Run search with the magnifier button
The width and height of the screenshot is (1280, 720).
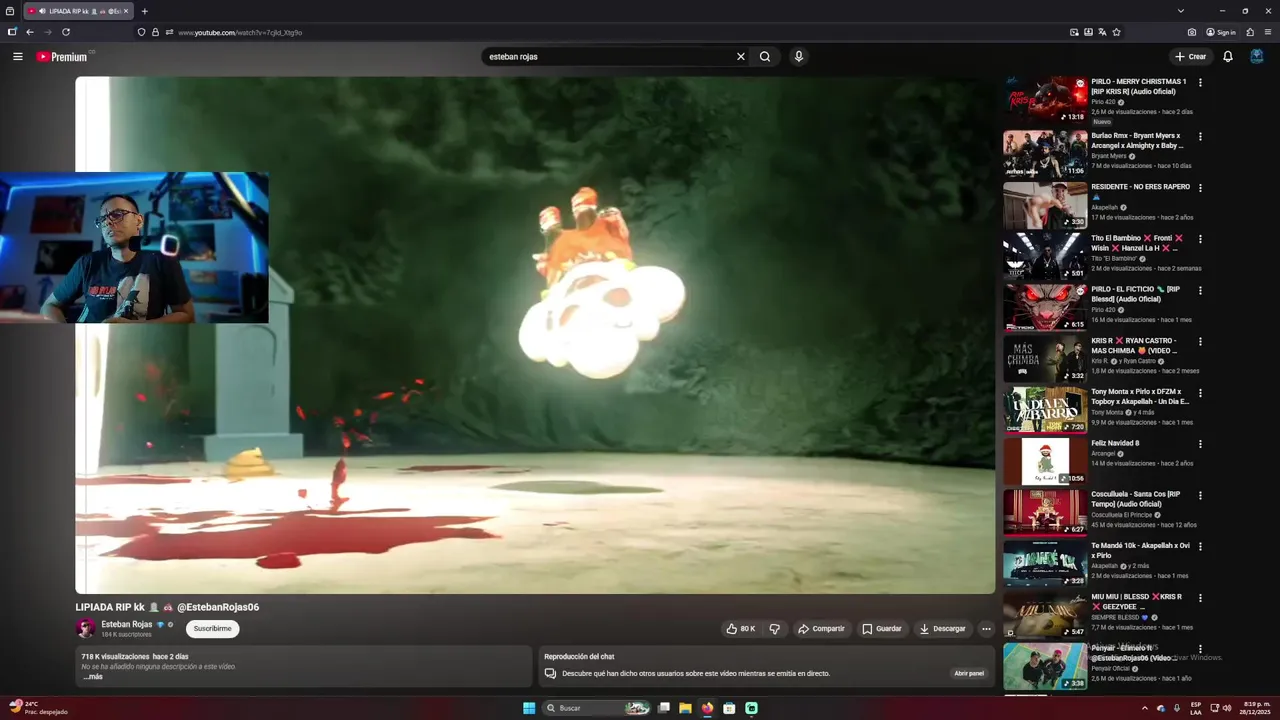[x=765, y=57]
